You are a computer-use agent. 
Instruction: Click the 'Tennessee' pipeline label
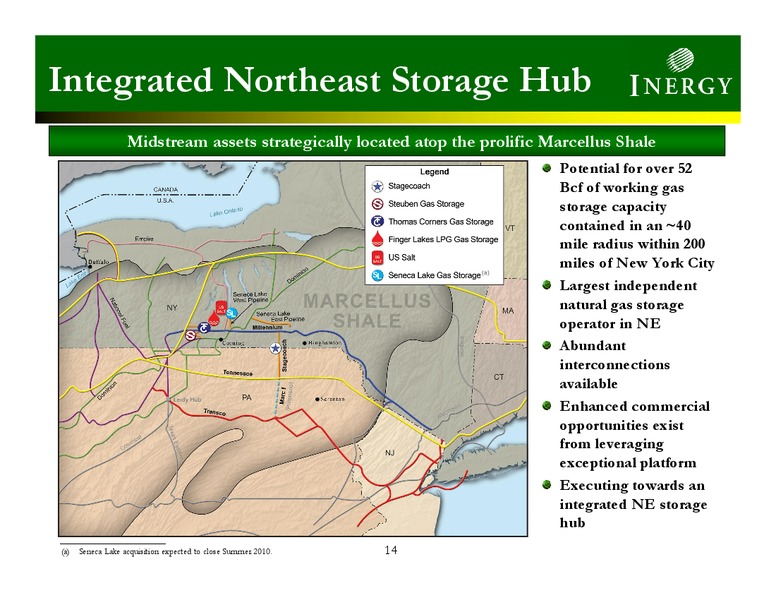pyautogui.click(x=238, y=373)
